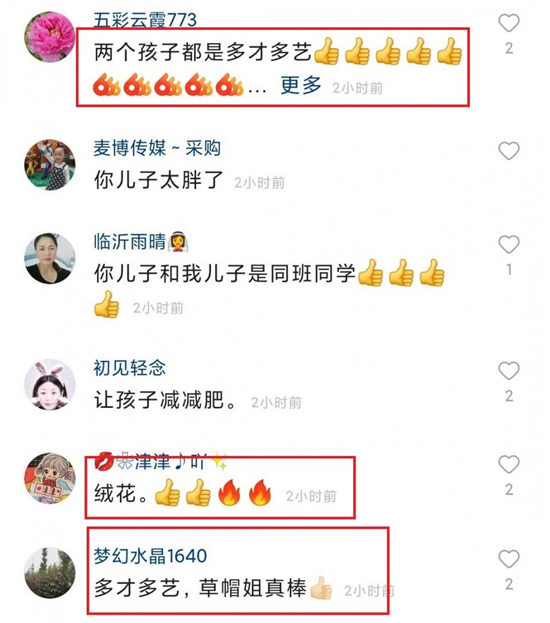This screenshot has width=550, height=623.
Task: Open username 五彩云霞773
Action: coord(145,20)
